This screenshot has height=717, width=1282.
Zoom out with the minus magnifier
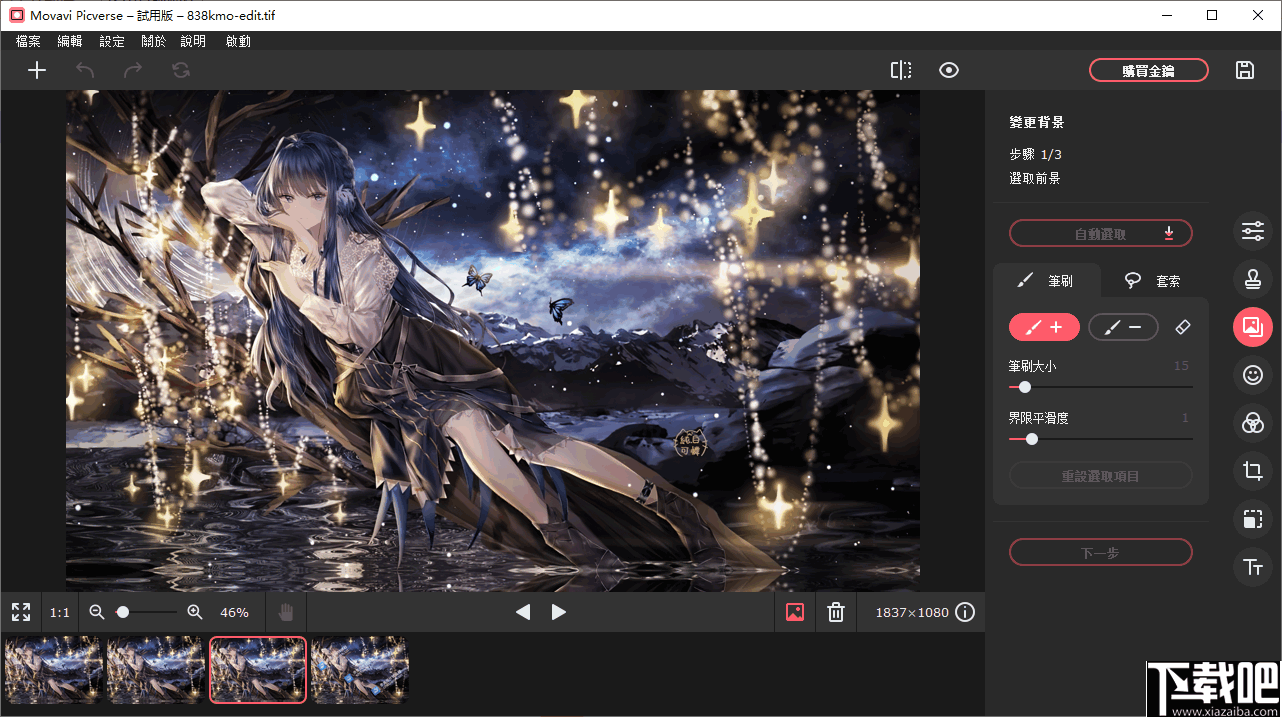point(97,612)
